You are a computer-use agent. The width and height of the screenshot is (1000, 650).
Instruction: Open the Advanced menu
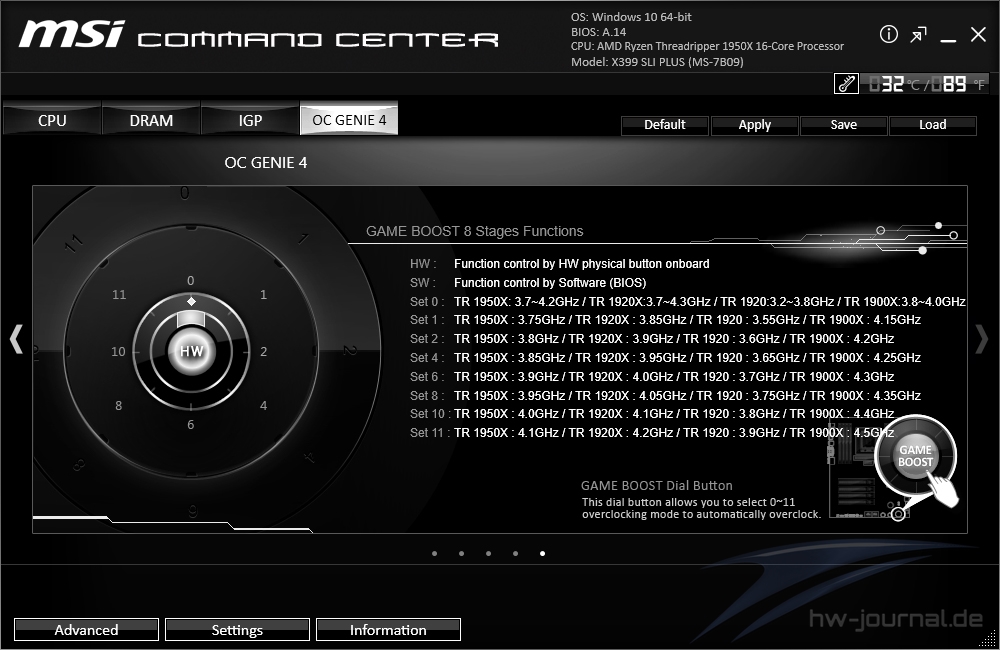[x=86, y=630]
